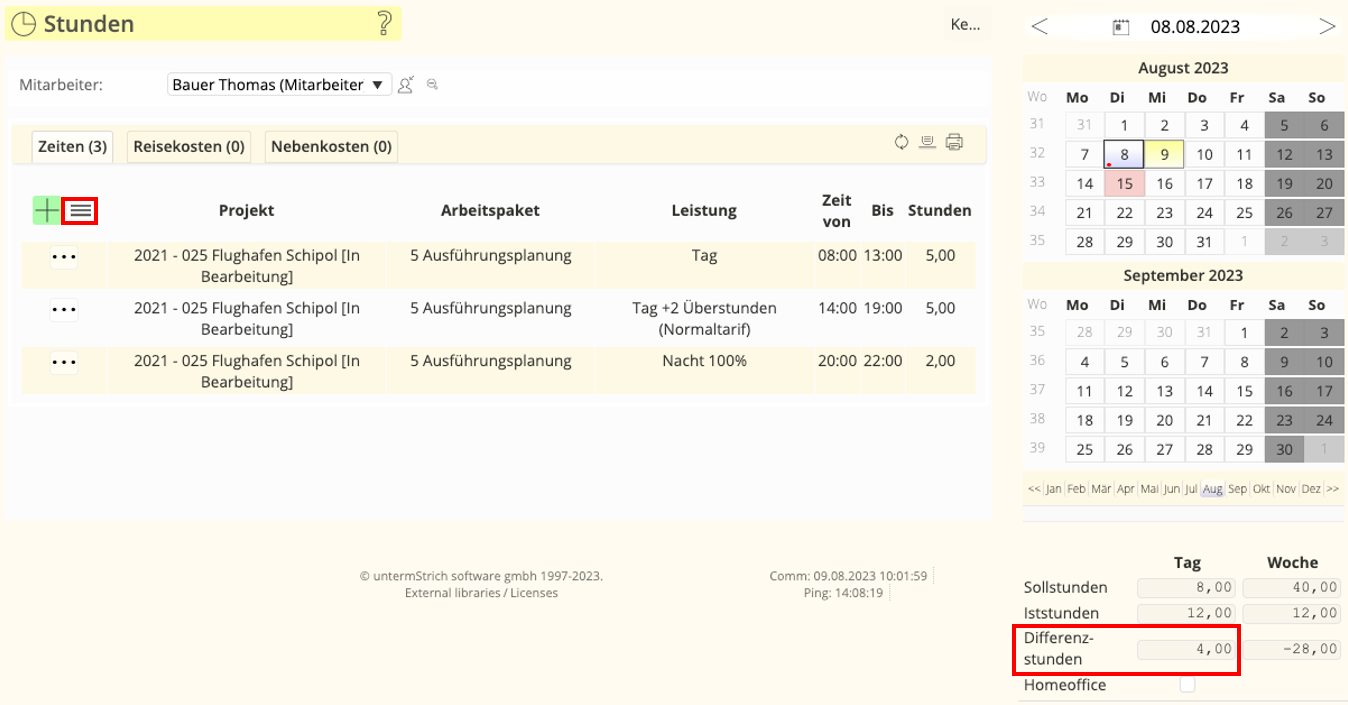Open the External libraries / Licenses link
Screen dimensions: 1348x705
pyautogui.click(x=481, y=593)
